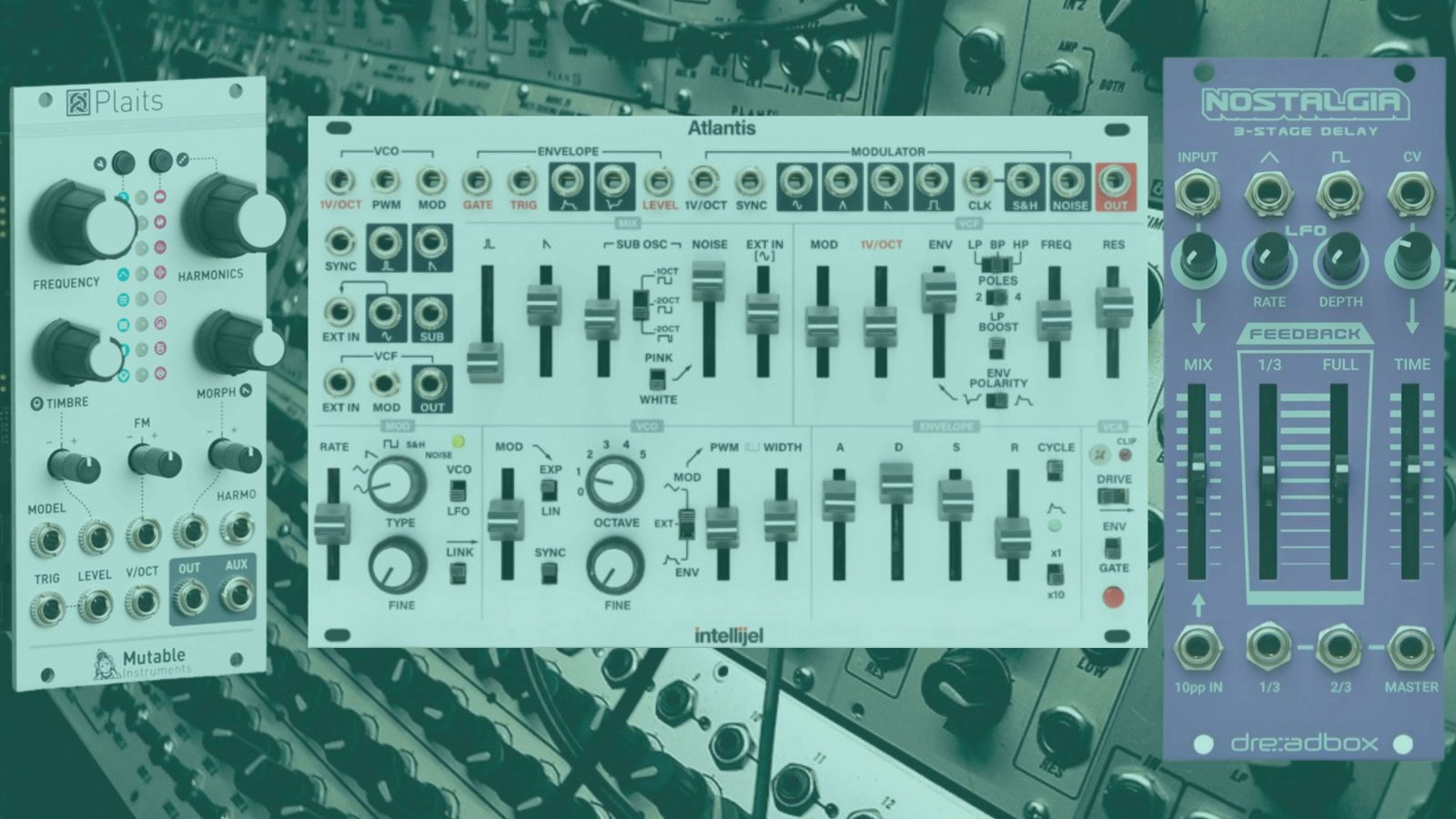Flip the EXP/LIN modulation switch
The image size is (1456, 819).
(x=550, y=490)
